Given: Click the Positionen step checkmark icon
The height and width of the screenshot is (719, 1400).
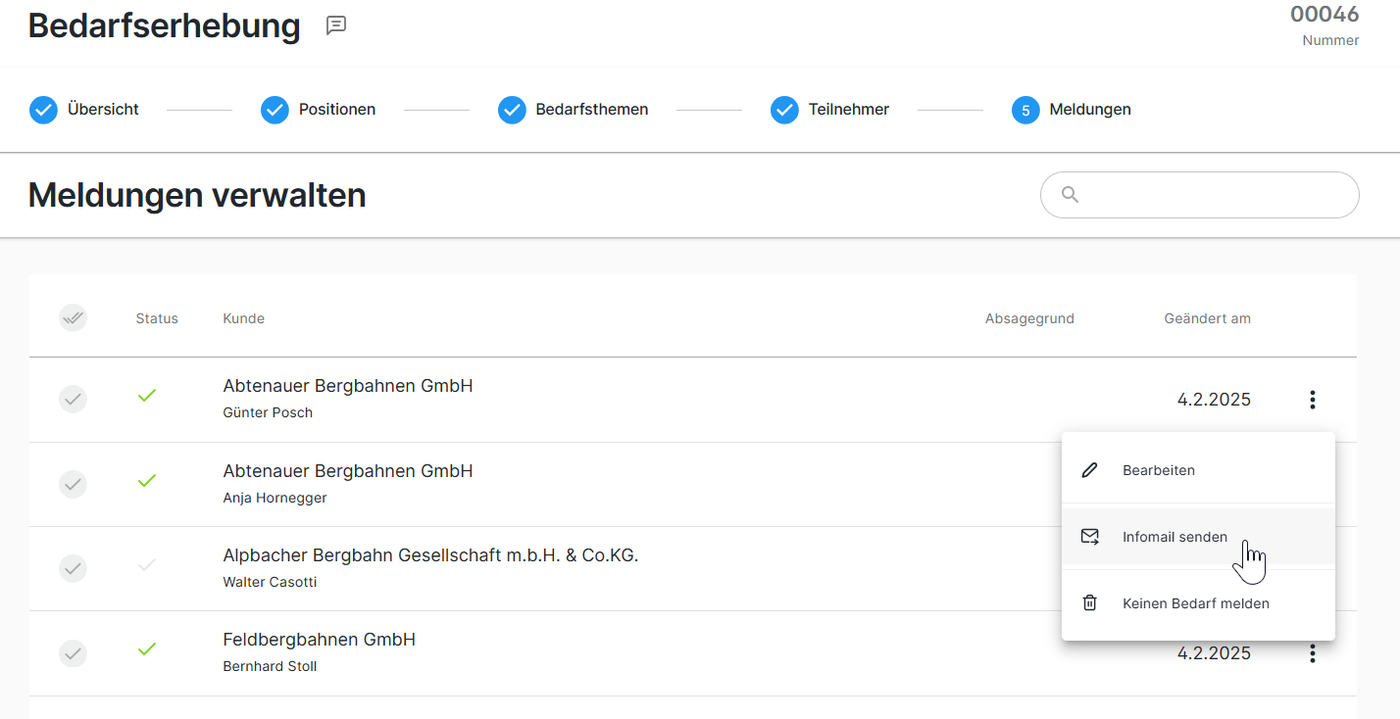Looking at the screenshot, I should pos(275,110).
